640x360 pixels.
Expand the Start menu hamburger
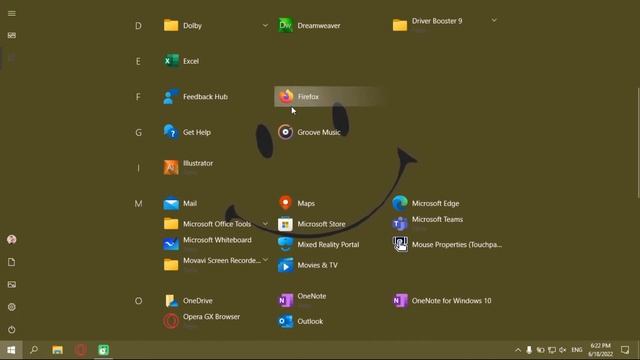click(12, 13)
